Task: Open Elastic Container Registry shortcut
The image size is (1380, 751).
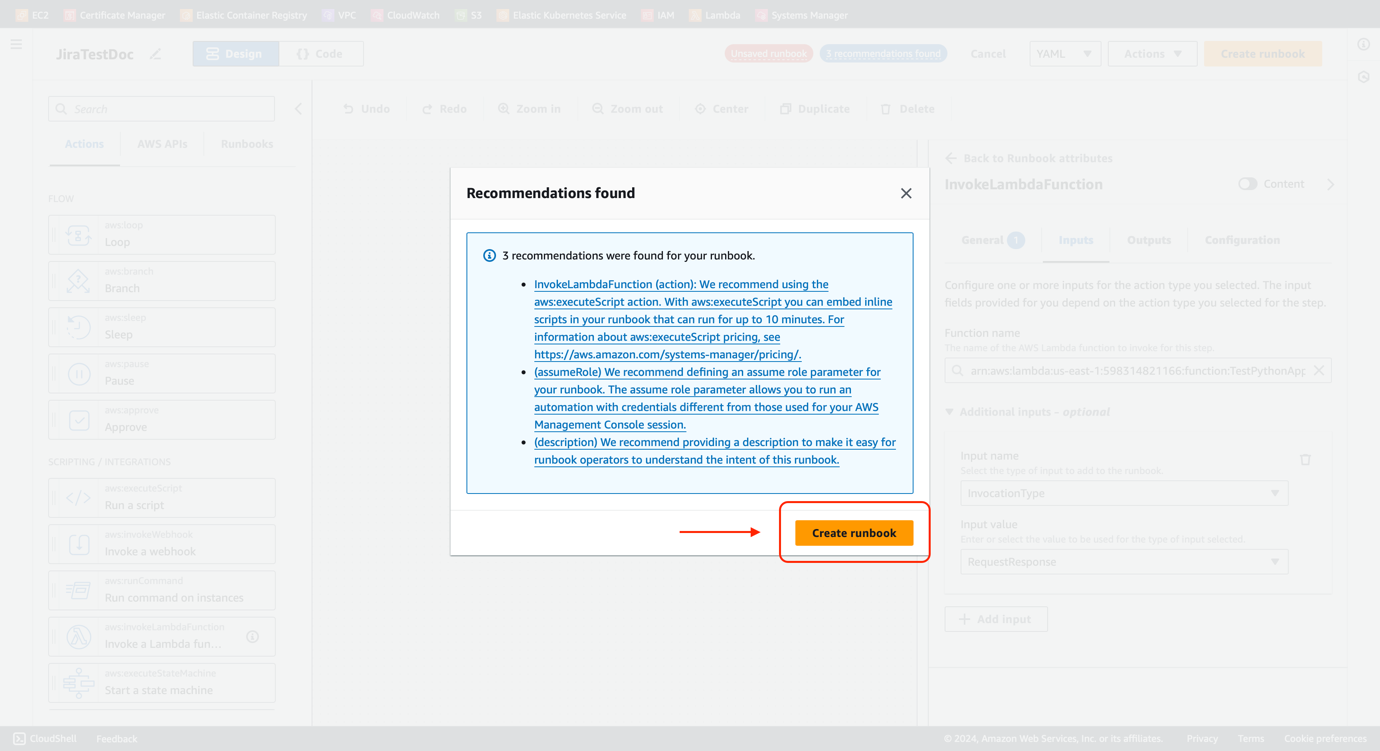Action: (243, 15)
